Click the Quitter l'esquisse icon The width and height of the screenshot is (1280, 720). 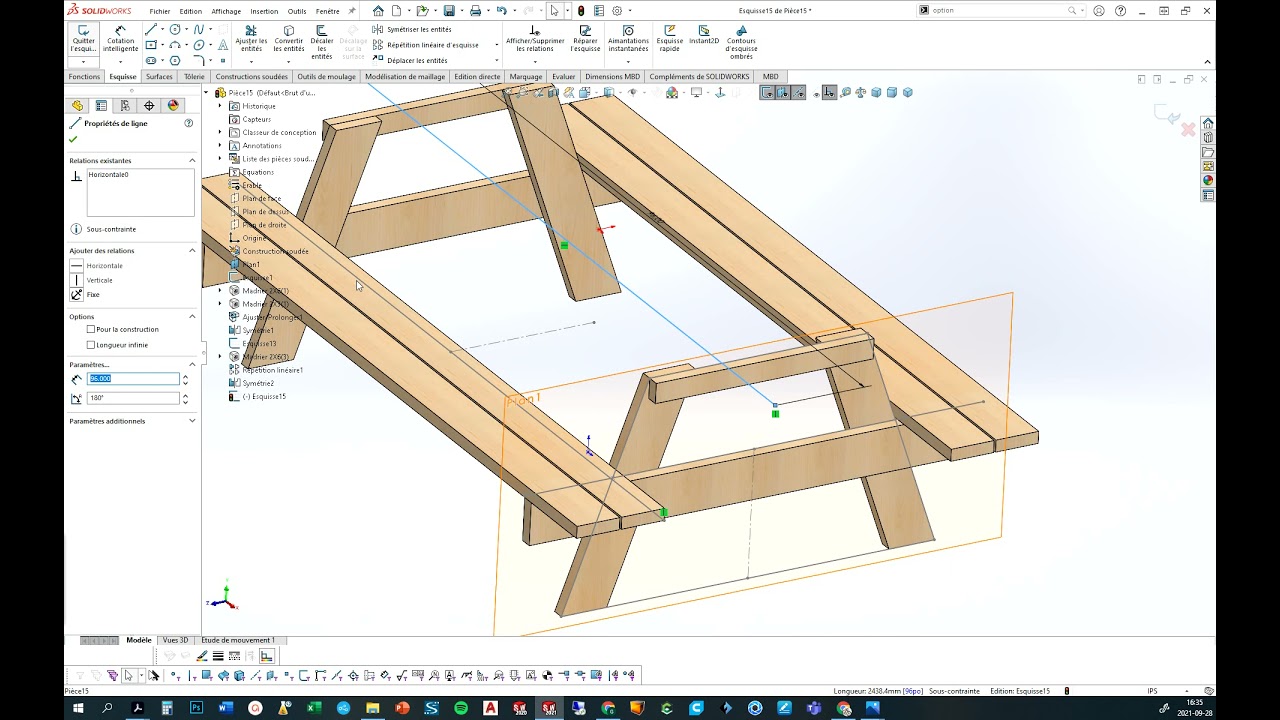[84, 40]
